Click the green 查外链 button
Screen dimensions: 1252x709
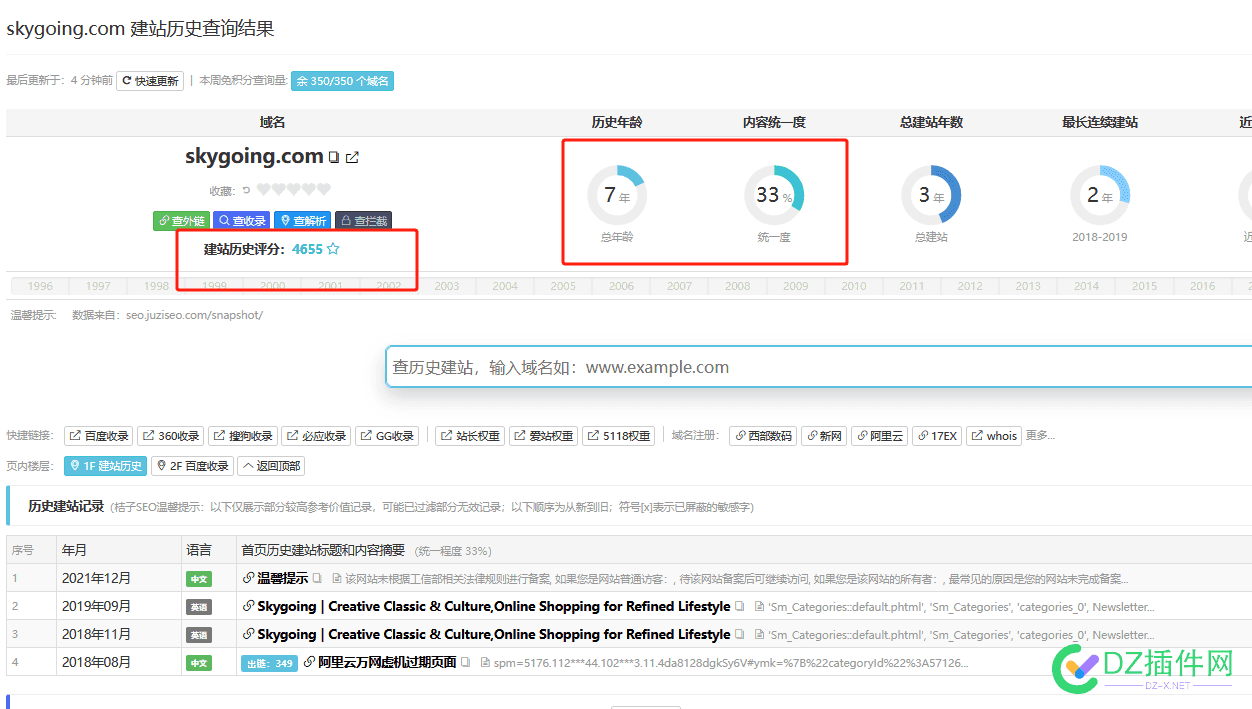pos(182,220)
